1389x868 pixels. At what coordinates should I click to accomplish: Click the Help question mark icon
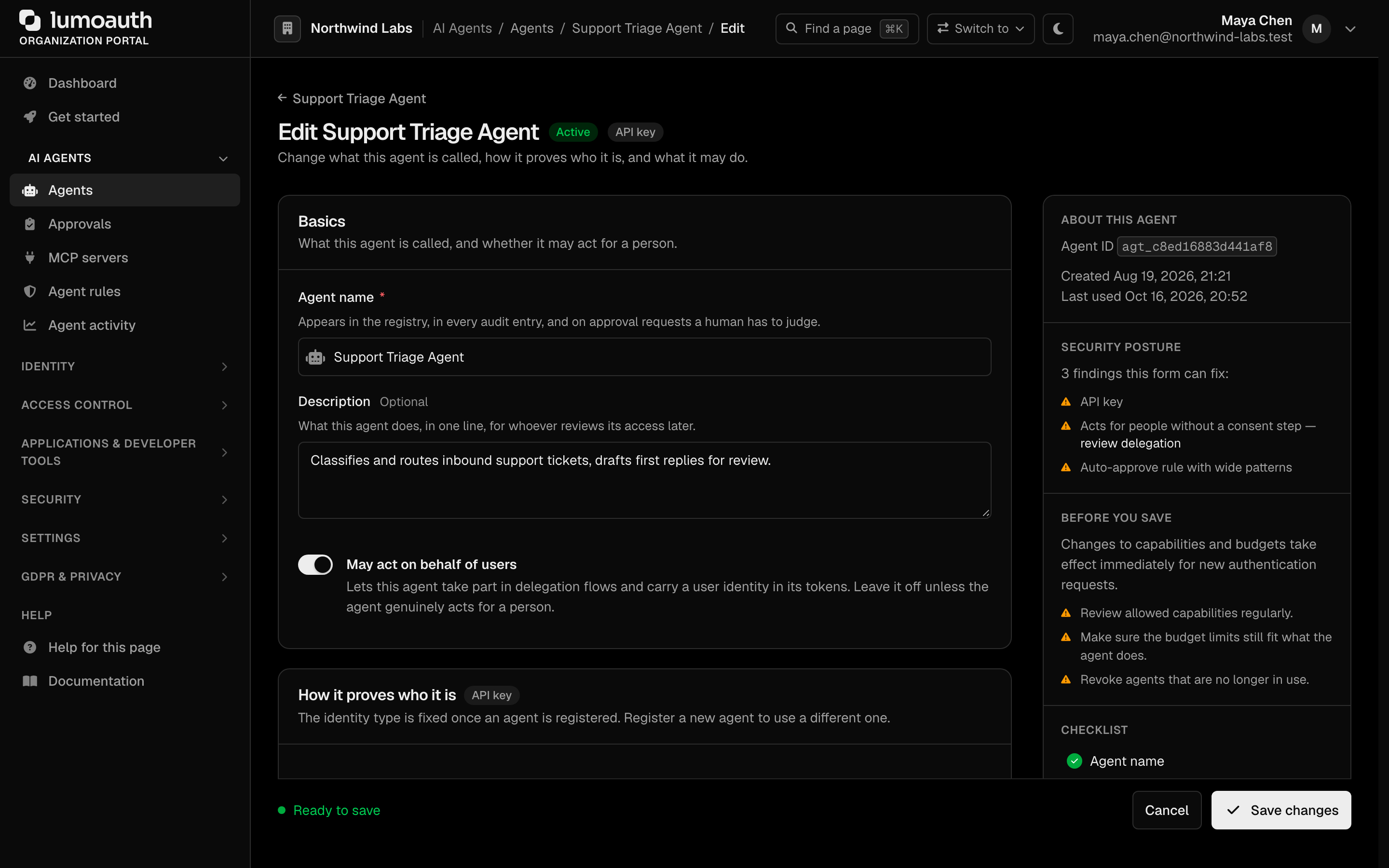(x=30, y=647)
